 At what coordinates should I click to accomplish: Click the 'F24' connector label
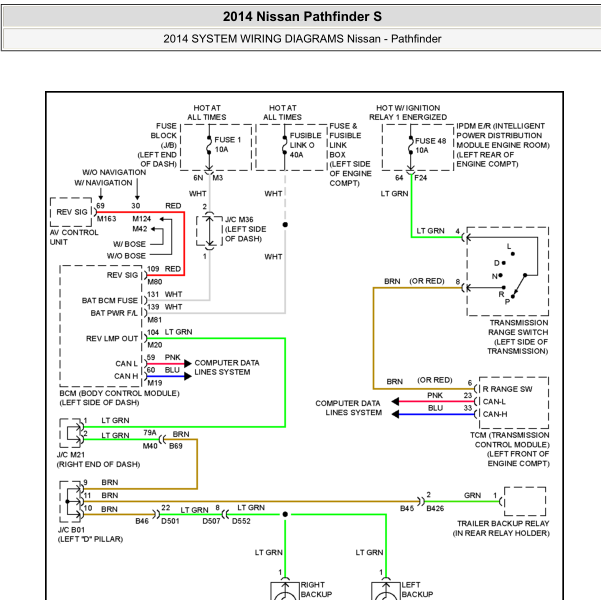pyautogui.click(x=420, y=178)
